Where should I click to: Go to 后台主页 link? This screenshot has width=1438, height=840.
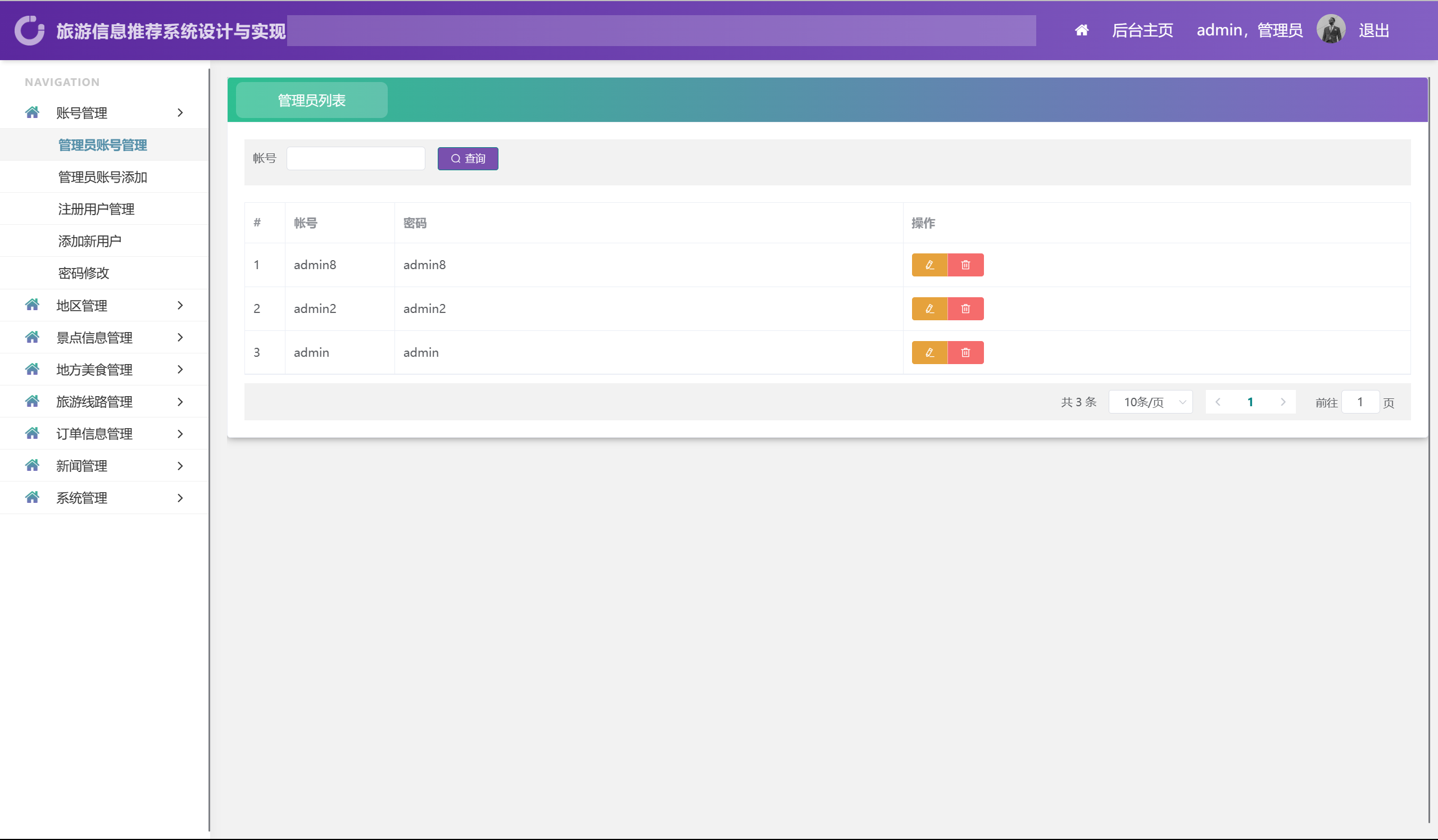point(1142,30)
